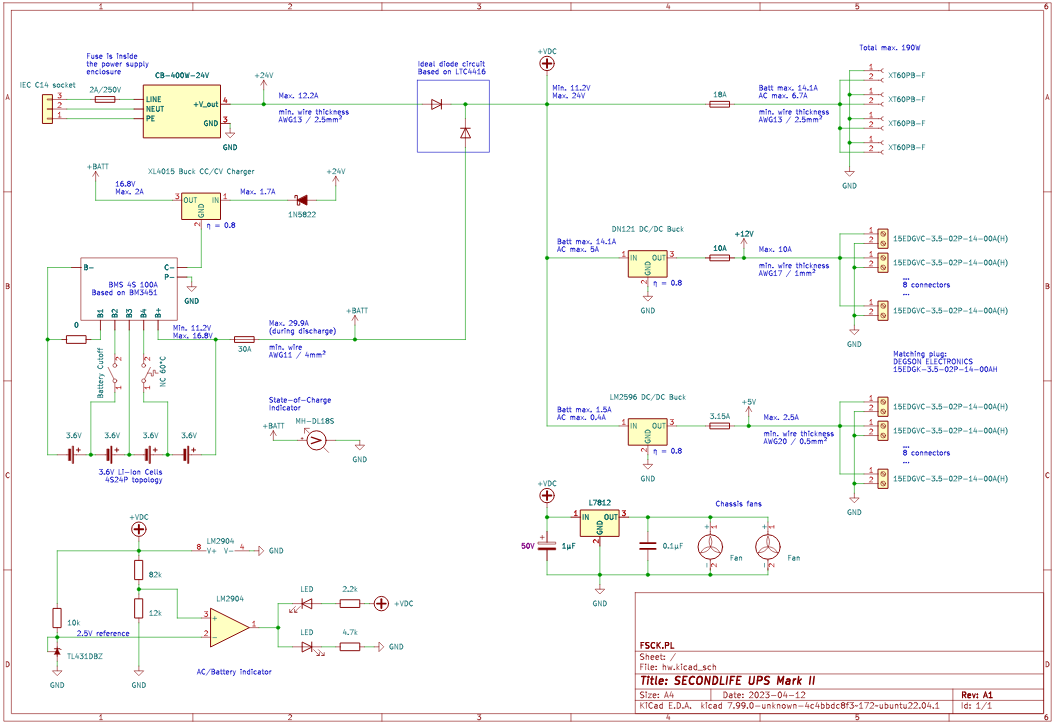This screenshot has width=1052, height=725.
Task: Select the LM2596 DC/DC buck converter
Action: pyautogui.click(x=647, y=431)
